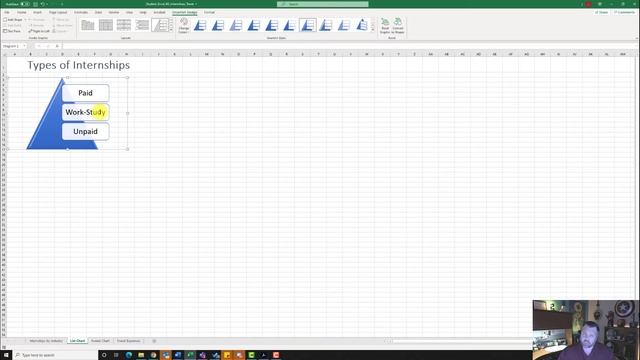Toggle the Text Pane button

click(12, 31)
